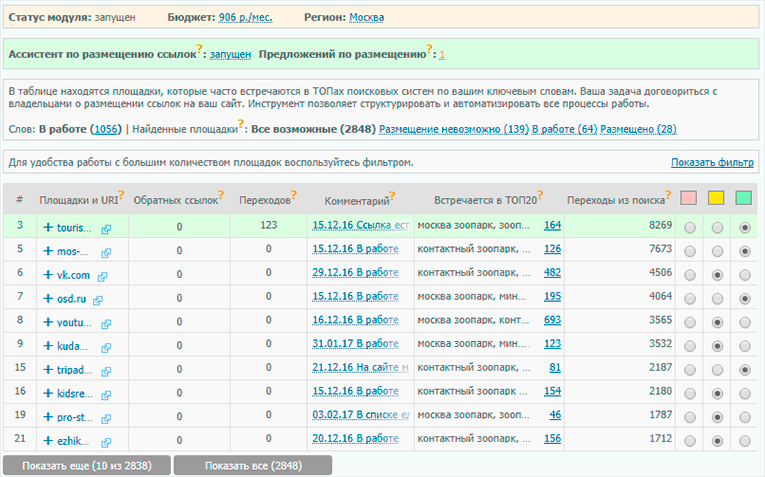Expand the mos-... row with plus sign
Screen dimensions: 765x477
[48, 251]
